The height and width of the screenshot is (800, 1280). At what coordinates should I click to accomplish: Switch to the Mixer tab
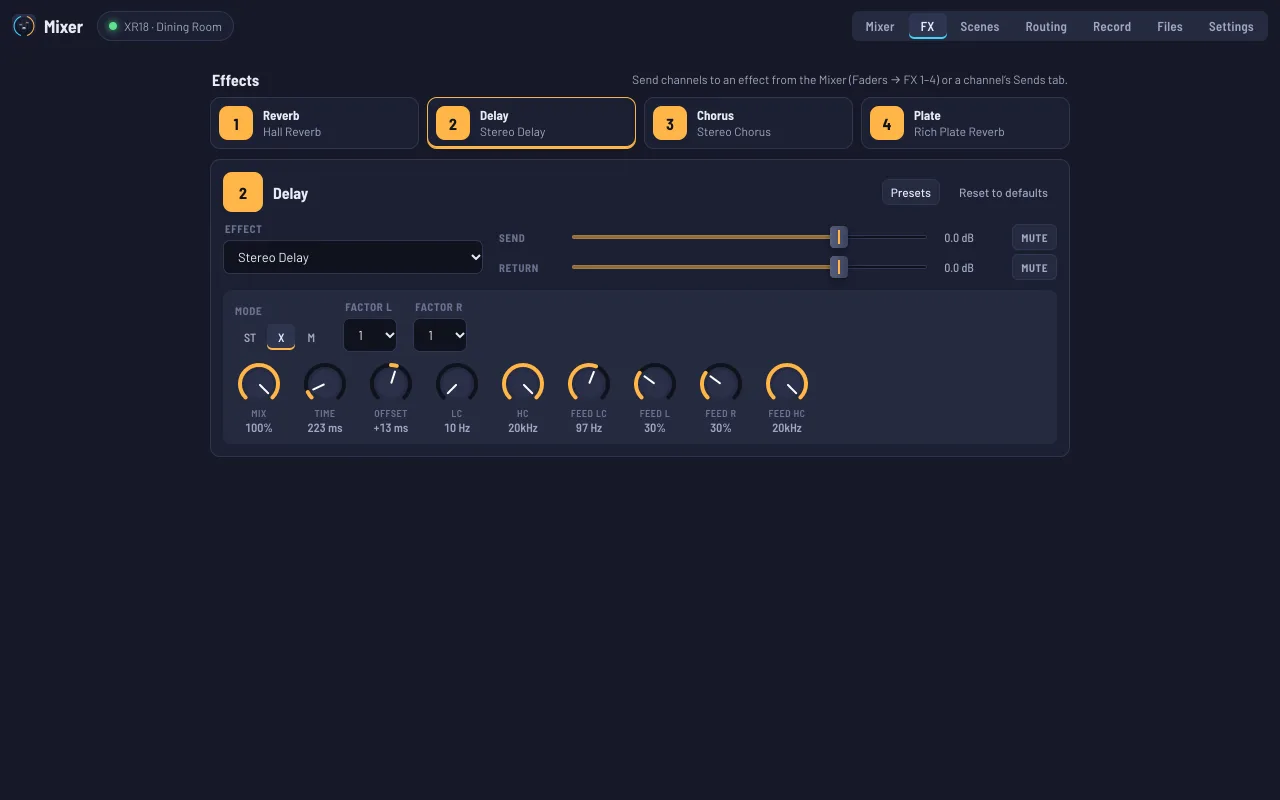[x=880, y=27]
